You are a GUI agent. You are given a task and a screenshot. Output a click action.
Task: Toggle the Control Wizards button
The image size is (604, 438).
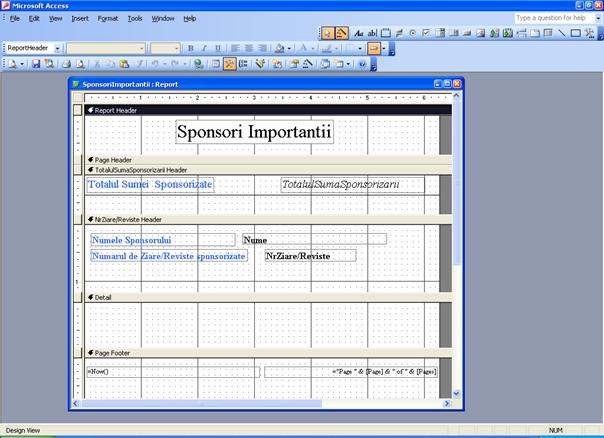pyautogui.click(x=342, y=33)
